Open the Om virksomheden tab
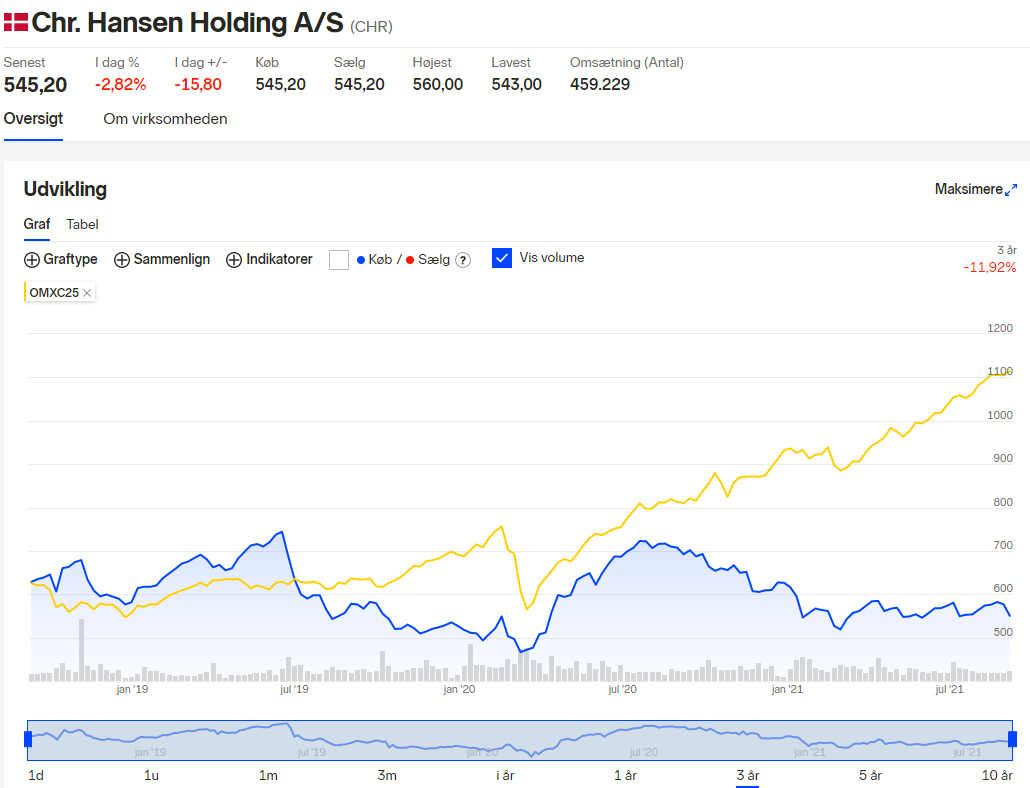Image resolution: width=1030 pixels, height=788 pixels. (x=166, y=119)
